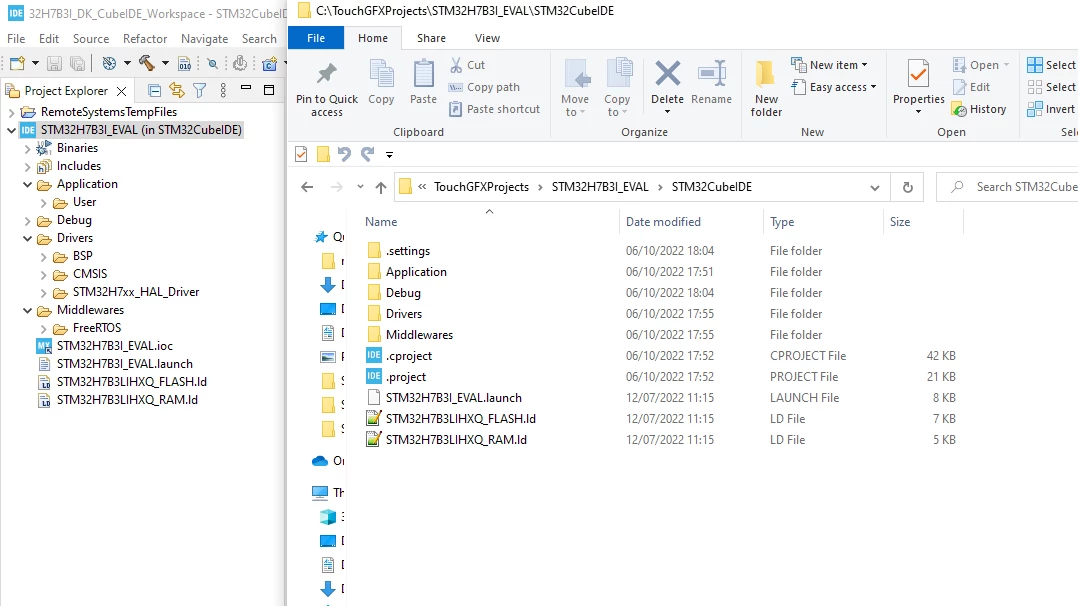This screenshot has width=1078, height=606.
Task: Expand the Binaries node
Action: [x=28, y=148]
